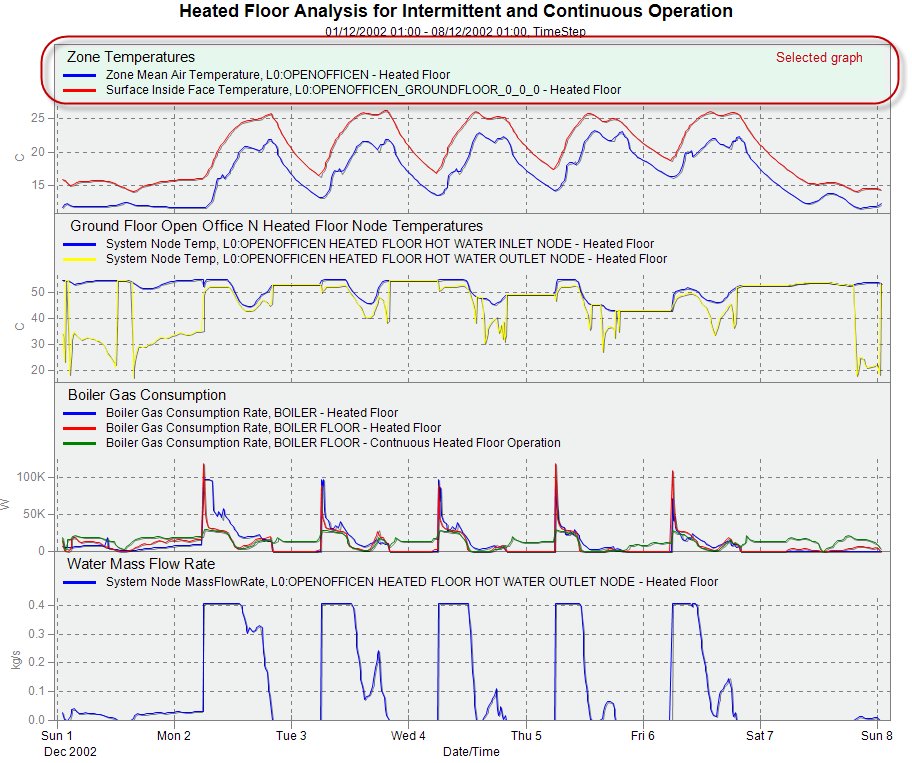
Task: Click the Boiler Gas Consumption Rate, BOILER legend entry
Action: (x=251, y=413)
